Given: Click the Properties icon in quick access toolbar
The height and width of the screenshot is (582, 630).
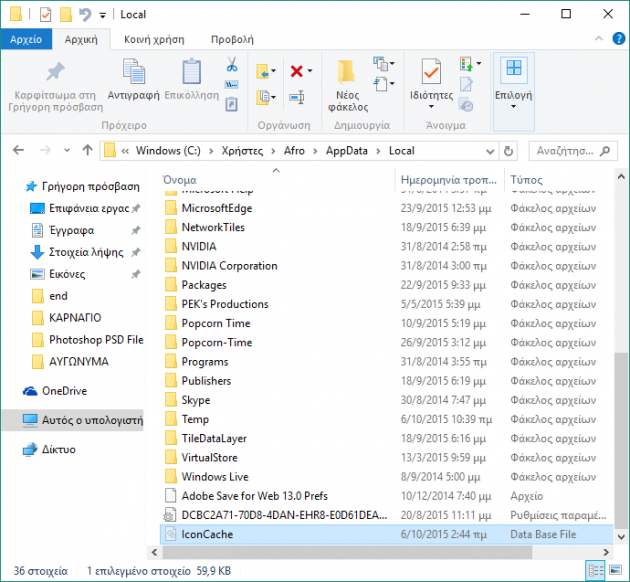Looking at the screenshot, I should tap(45, 14).
